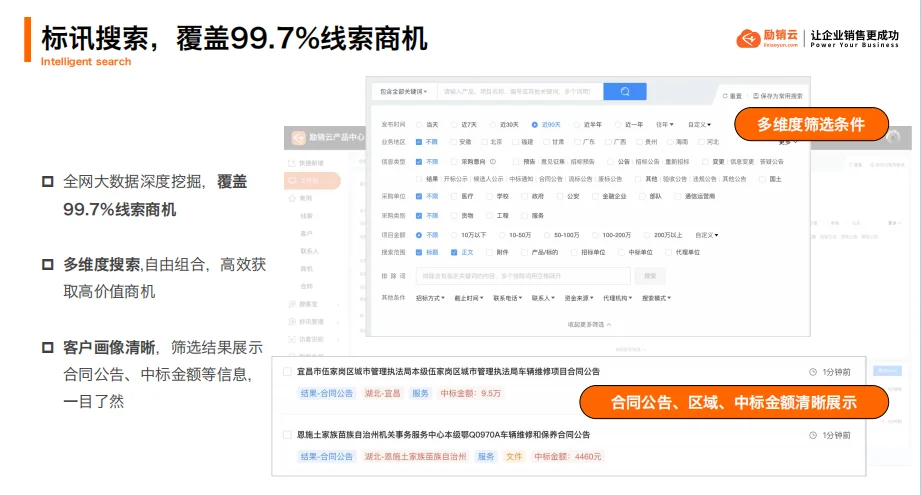Click the 保存为常用搜索 save icon
The width and height of the screenshot is (921, 495).
point(756,96)
